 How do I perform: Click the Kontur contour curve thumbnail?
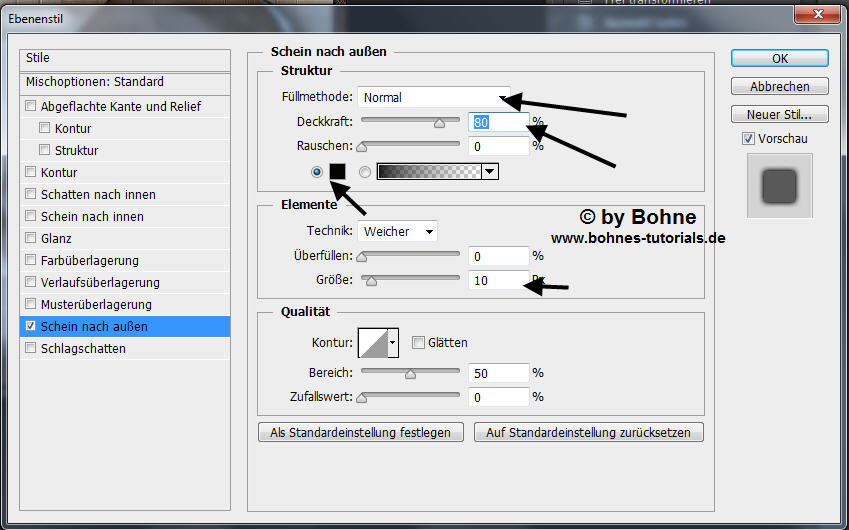coord(372,343)
